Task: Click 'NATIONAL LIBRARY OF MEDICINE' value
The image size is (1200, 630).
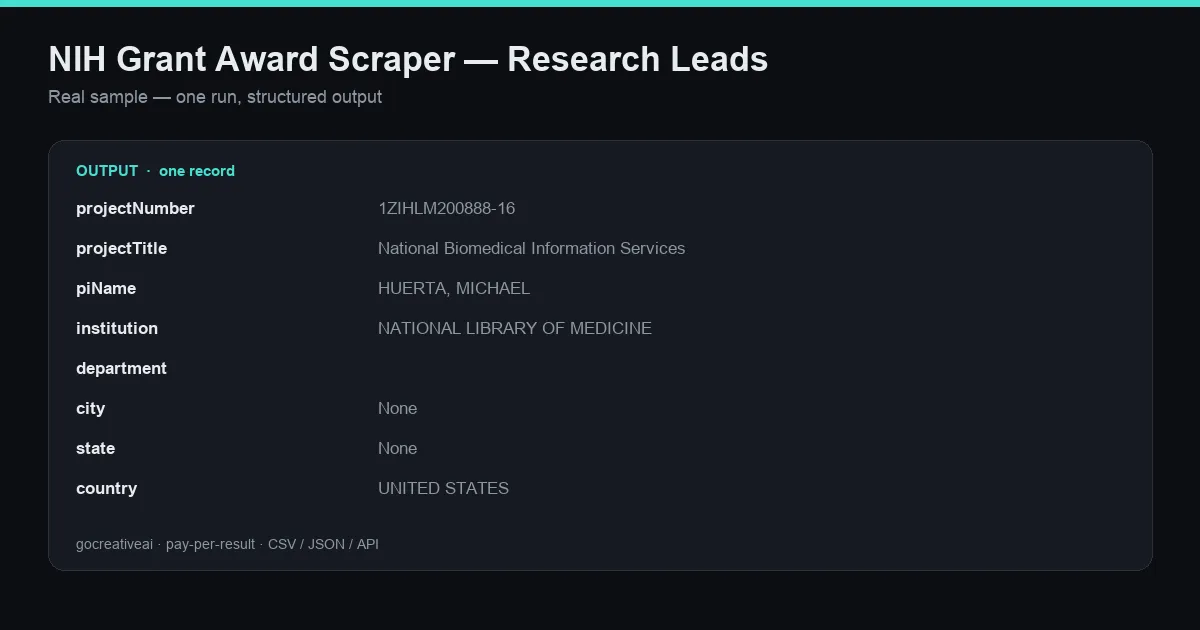Action: (x=515, y=329)
